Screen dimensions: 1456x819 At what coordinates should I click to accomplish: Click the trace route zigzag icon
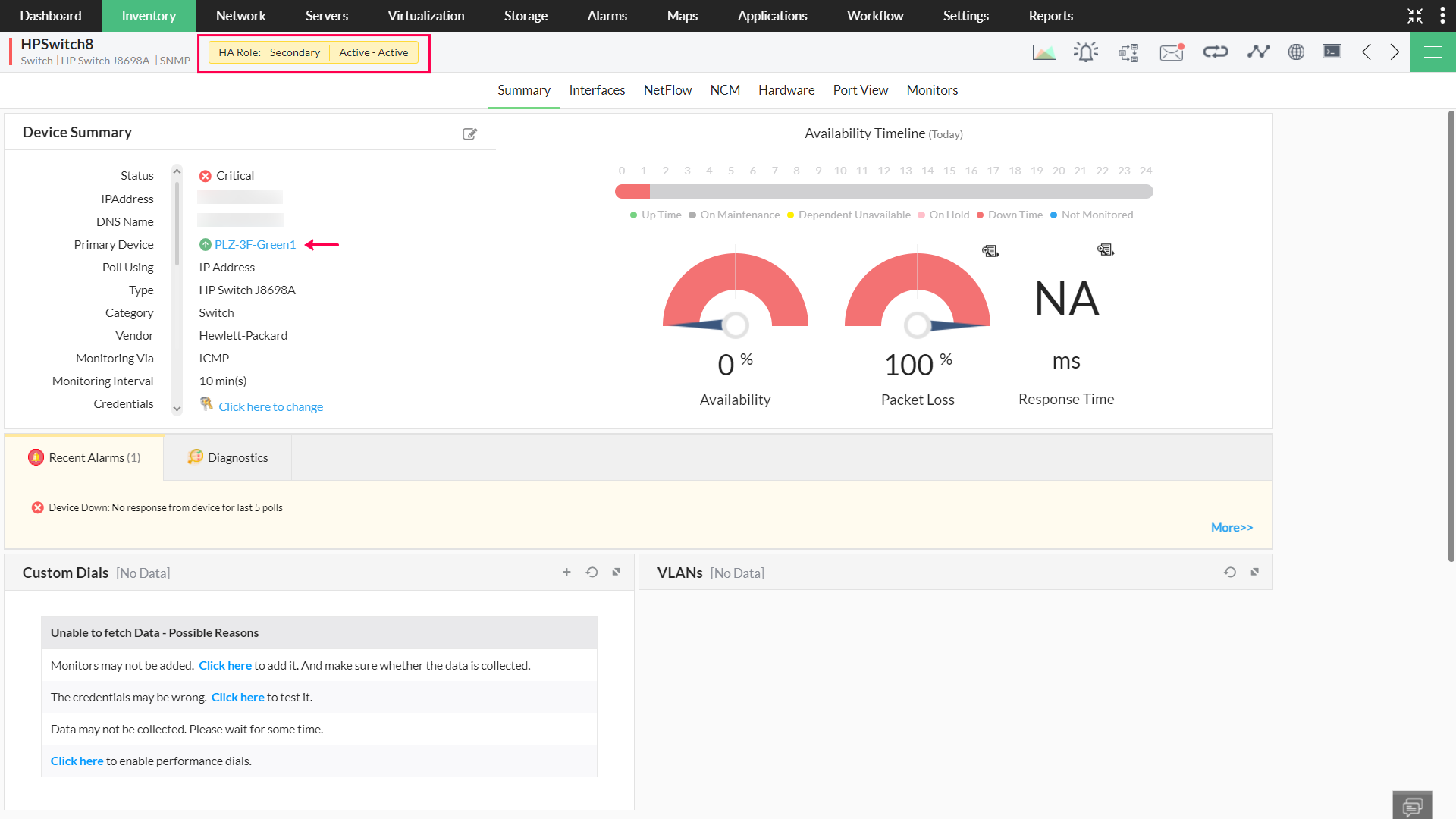(1258, 52)
